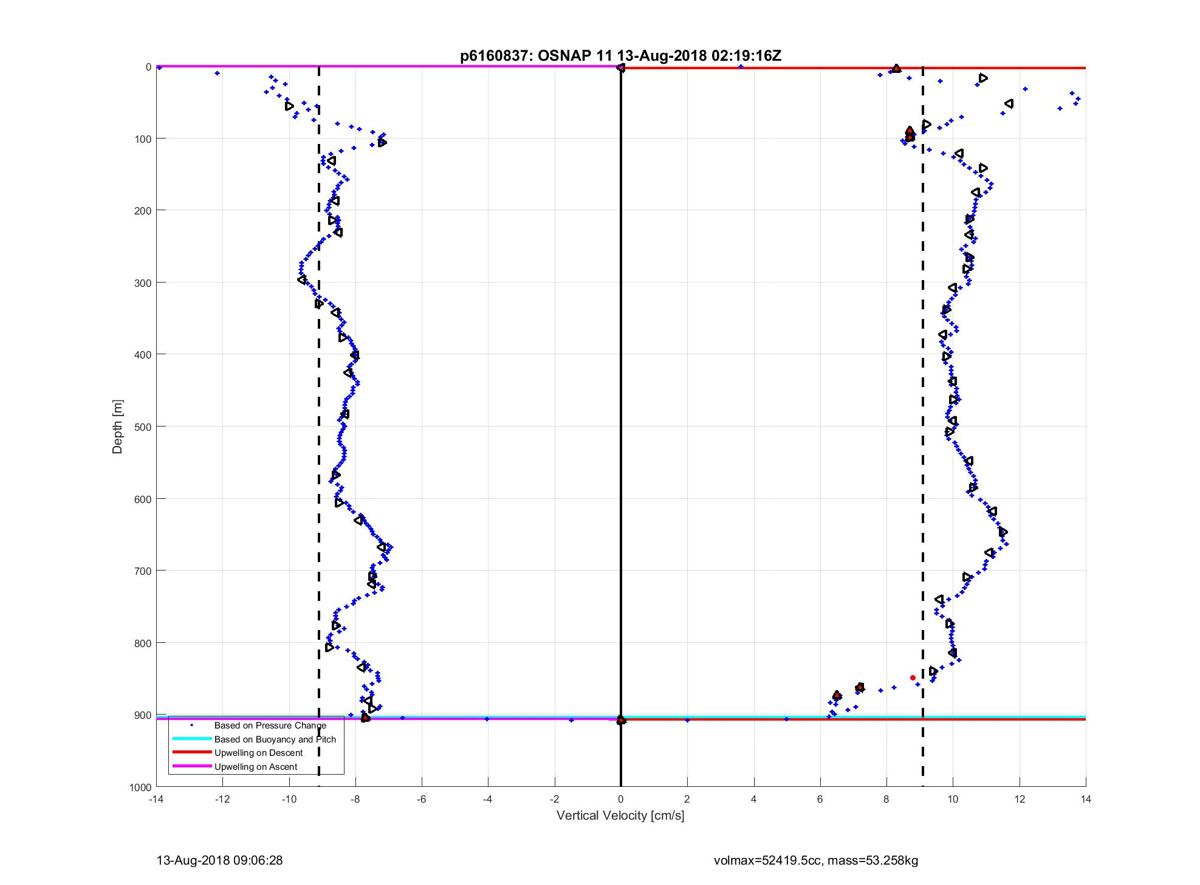Pick the red line sample in the legend
Viewport: 1200px width, 885px height.
(x=191, y=753)
